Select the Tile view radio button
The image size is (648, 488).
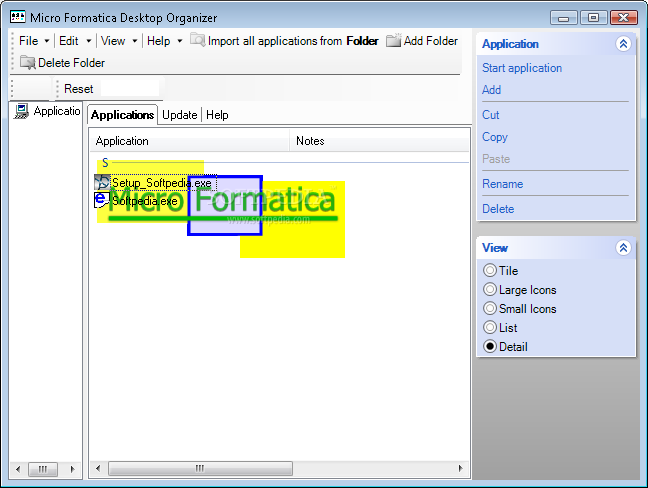(490, 270)
